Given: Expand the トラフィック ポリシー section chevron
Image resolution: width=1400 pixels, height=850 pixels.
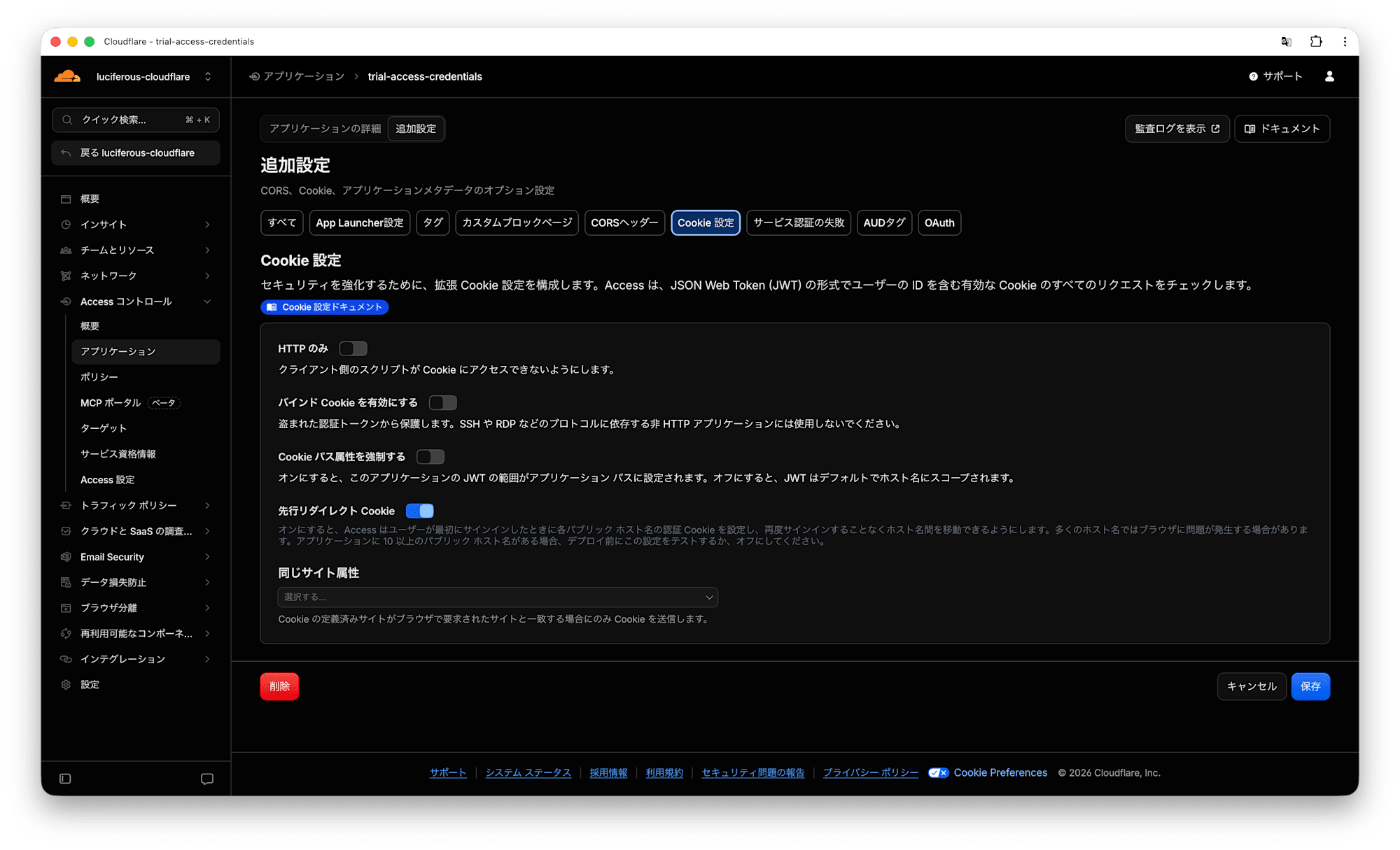Looking at the screenshot, I should [207, 505].
